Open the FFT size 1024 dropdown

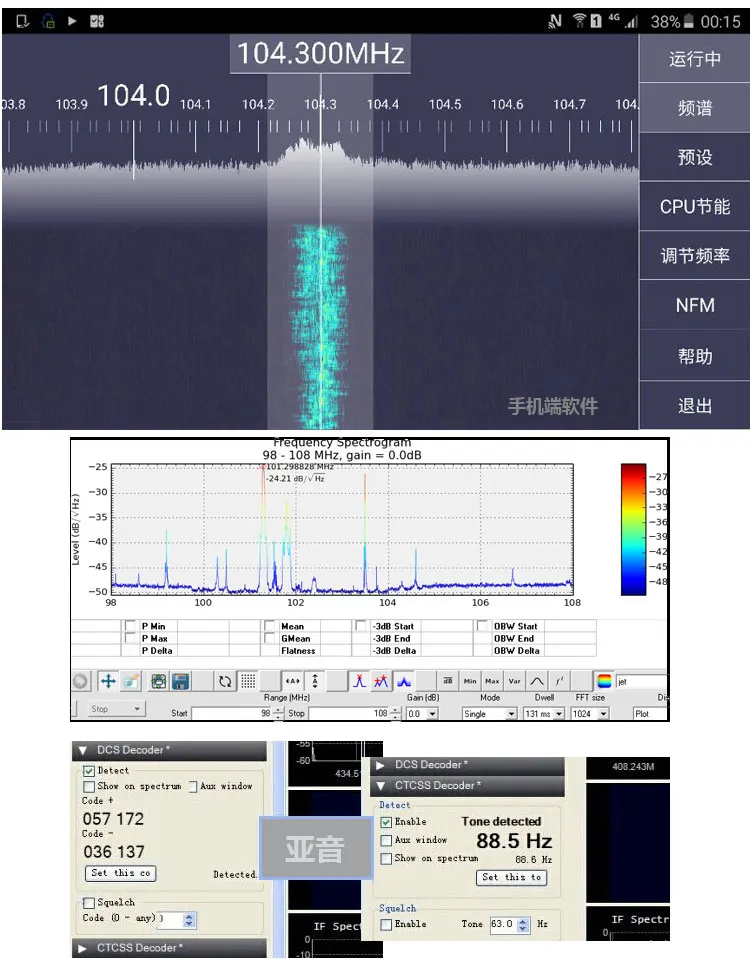(590, 714)
